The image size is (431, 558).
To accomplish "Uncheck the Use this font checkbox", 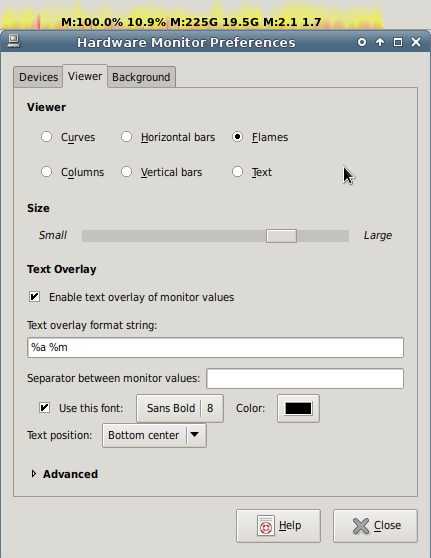I will click(x=44, y=408).
